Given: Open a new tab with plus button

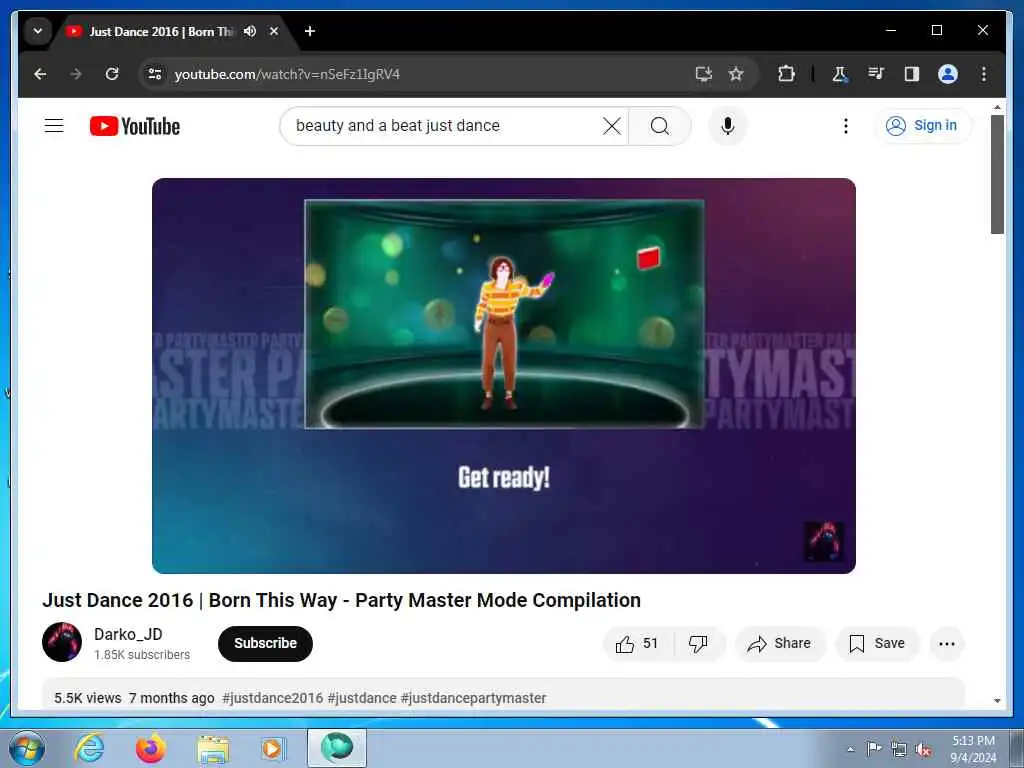Looking at the screenshot, I should pyautogui.click(x=310, y=31).
